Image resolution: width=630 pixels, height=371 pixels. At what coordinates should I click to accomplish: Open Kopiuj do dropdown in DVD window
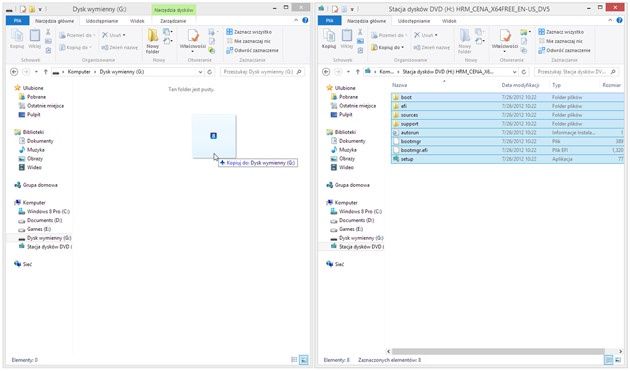coord(387,47)
